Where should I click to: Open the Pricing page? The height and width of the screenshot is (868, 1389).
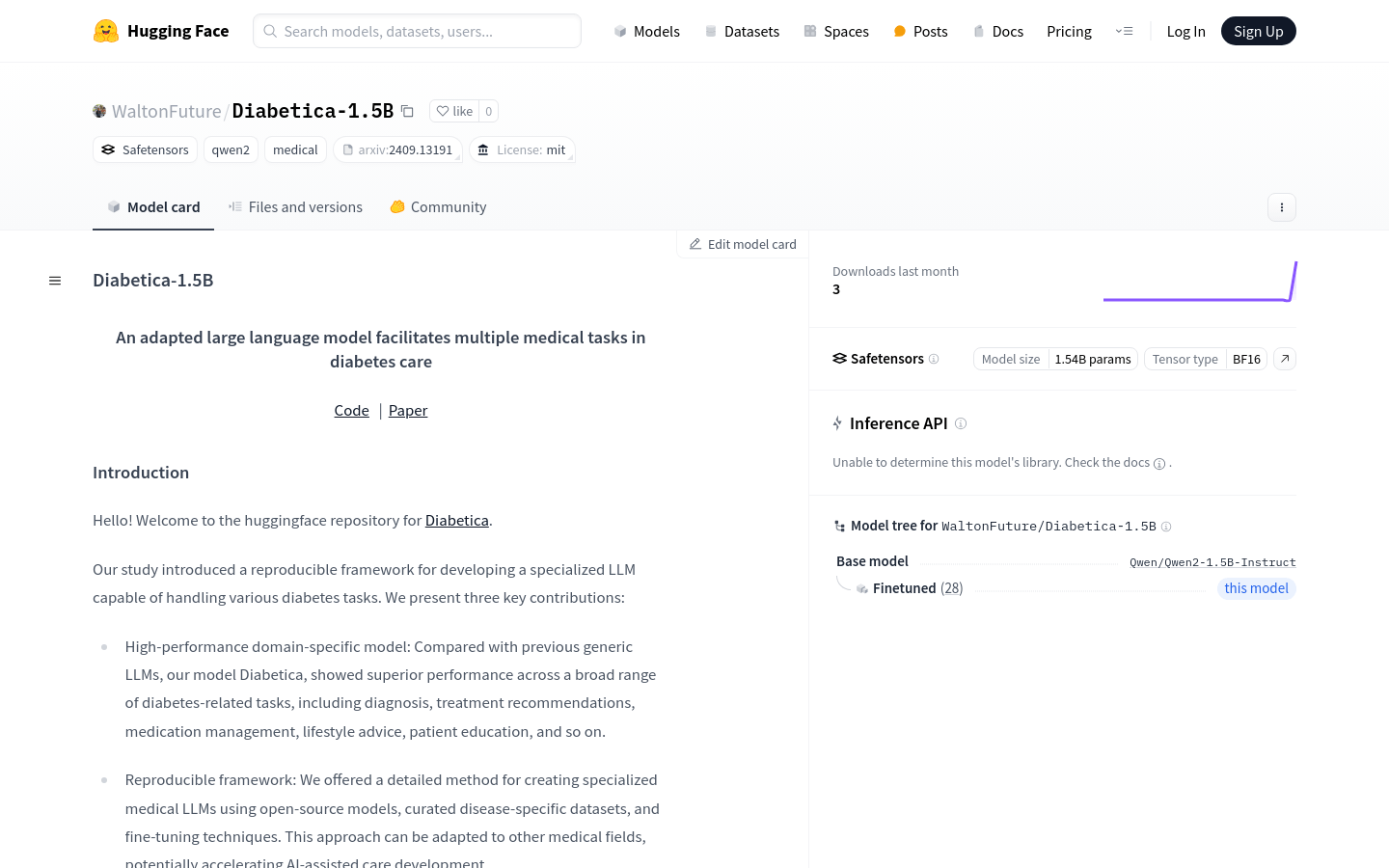pyautogui.click(x=1069, y=31)
